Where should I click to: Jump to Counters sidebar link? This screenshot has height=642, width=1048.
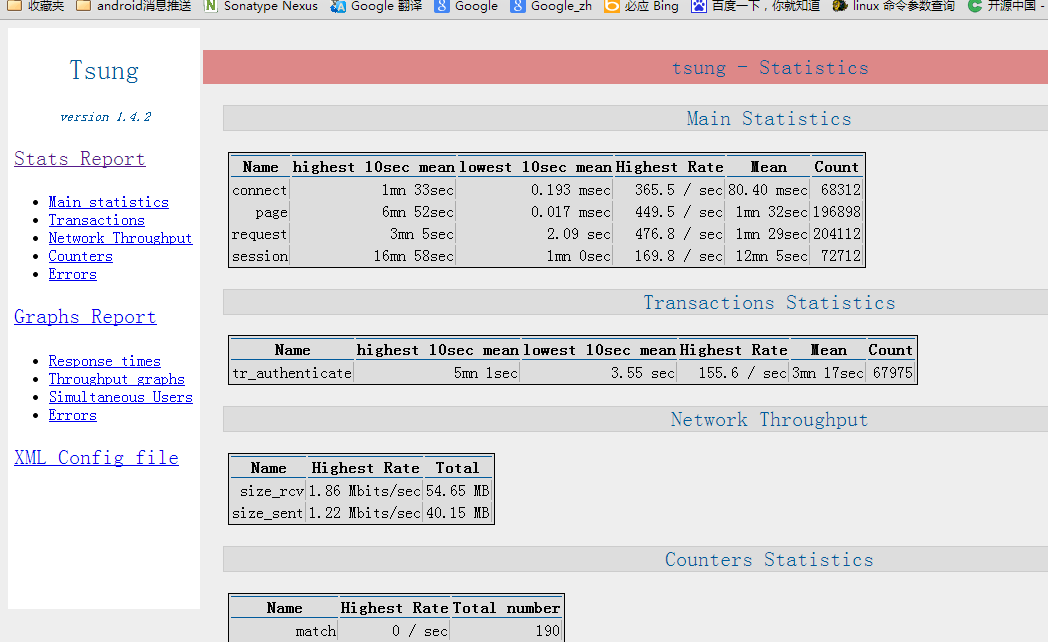pyautogui.click(x=80, y=256)
